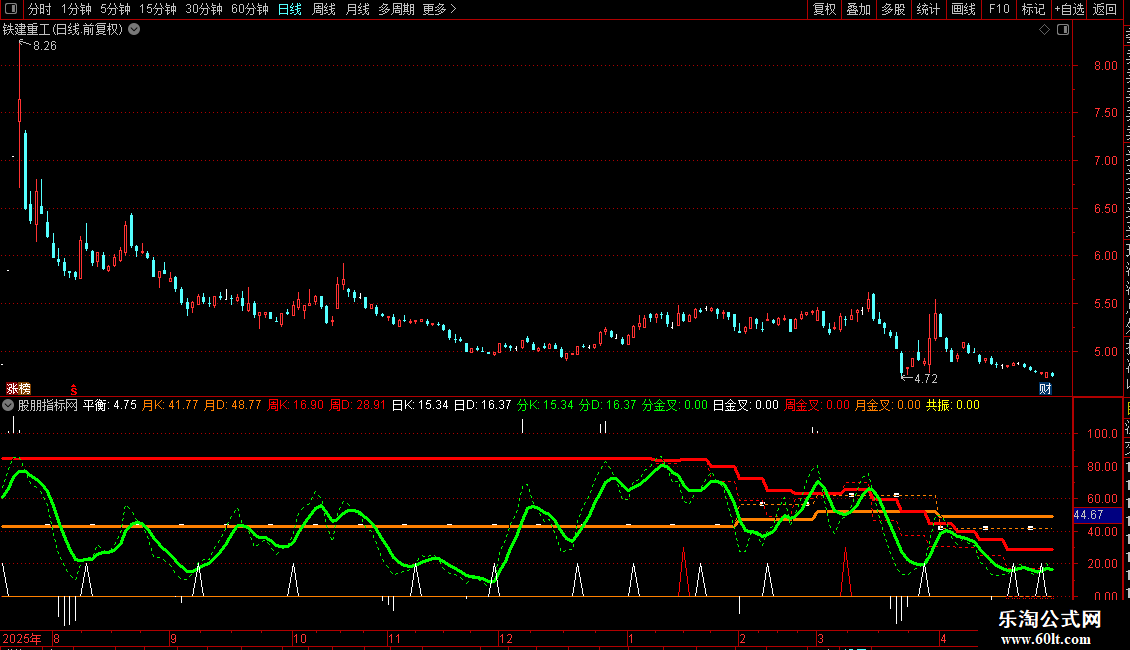Open the 多股 multi-stock view
Image resolution: width=1130 pixels, height=650 pixels.
coord(894,9)
